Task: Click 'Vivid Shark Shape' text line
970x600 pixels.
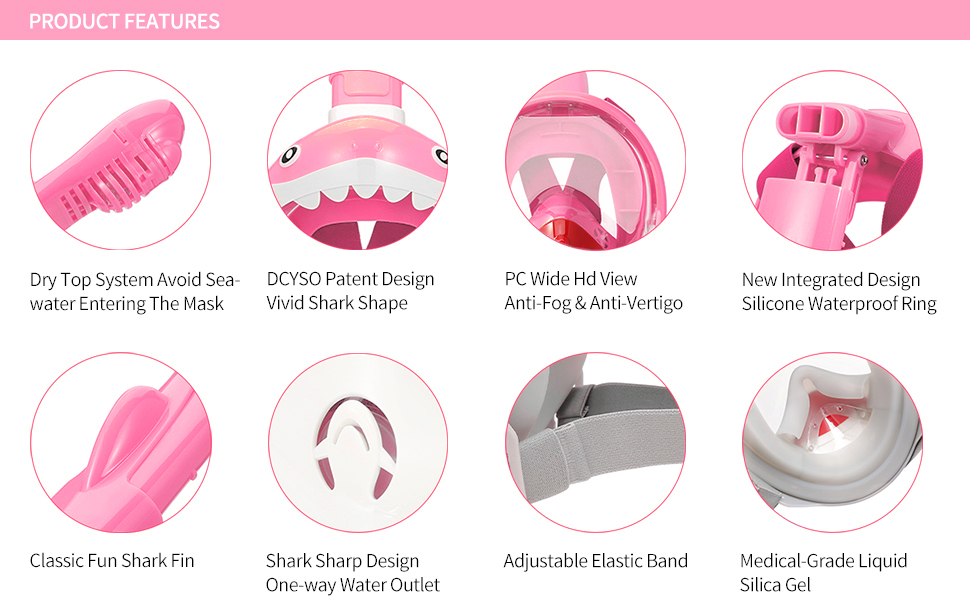Action: click(x=337, y=303)
